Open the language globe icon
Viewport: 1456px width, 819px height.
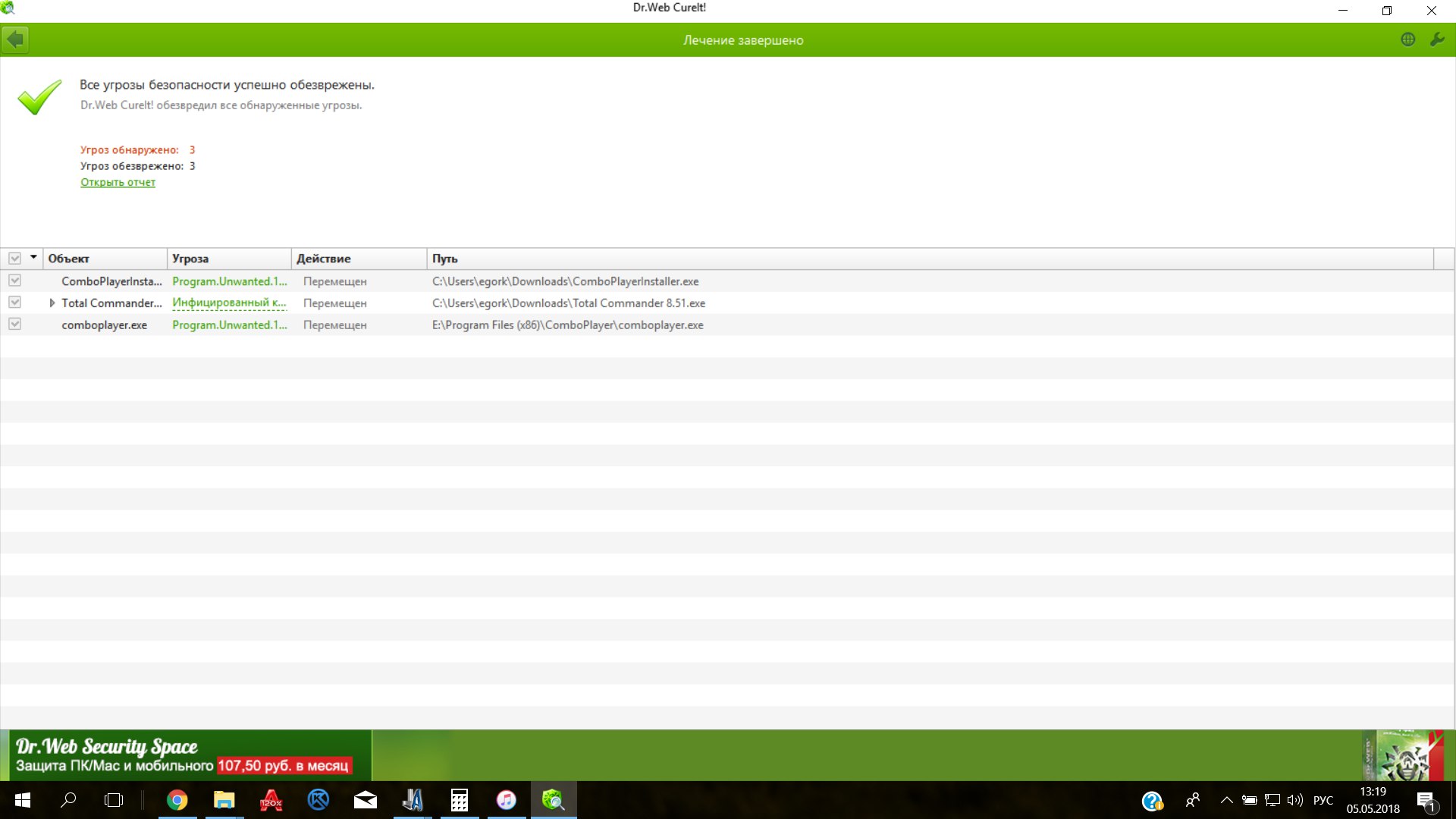pos(1407,39)
